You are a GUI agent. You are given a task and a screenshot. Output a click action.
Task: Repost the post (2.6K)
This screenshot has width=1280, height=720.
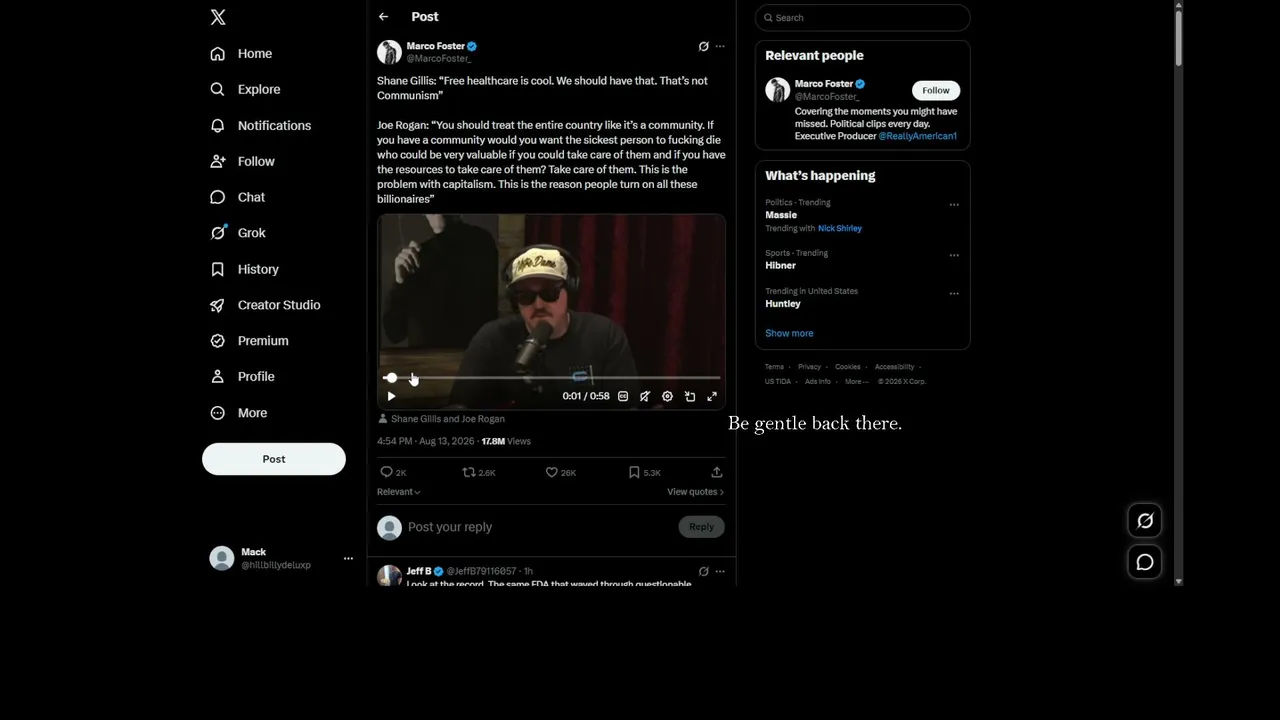click(479, 472)
